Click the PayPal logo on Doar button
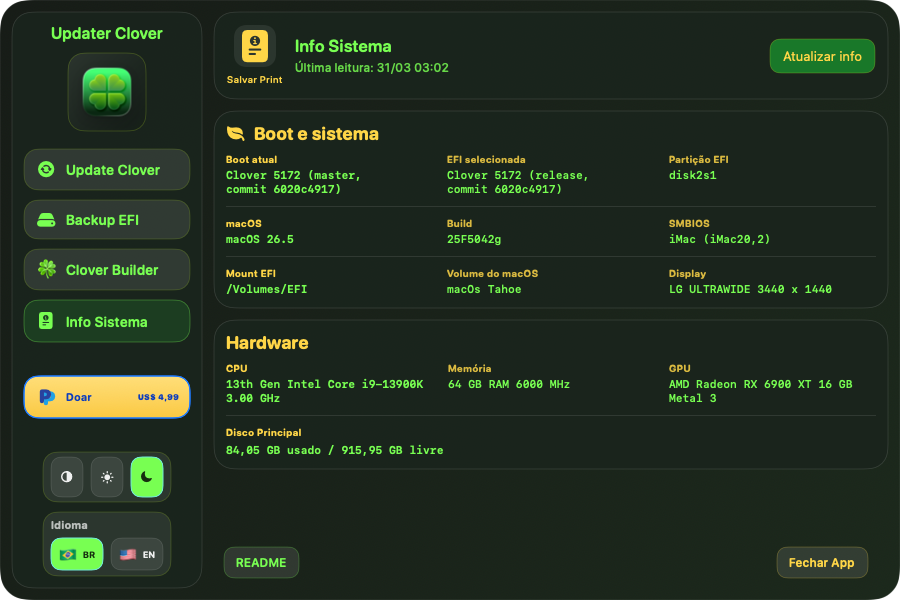Image resolution: width=900 pixels, height=600 pixels. click(46, 397)
